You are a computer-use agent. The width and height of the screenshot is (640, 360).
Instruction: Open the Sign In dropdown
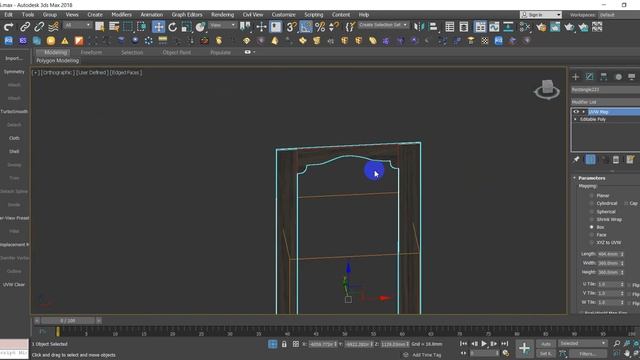(541, 15)
